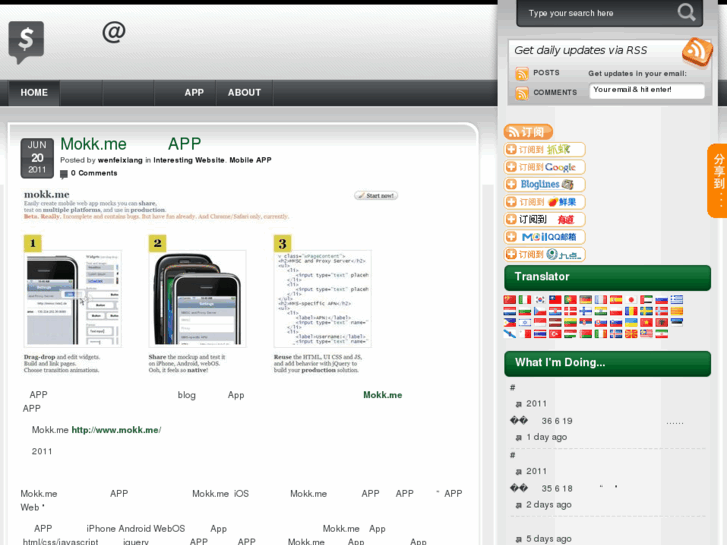Select the South Korea flag in Translator

coord(540,300)
